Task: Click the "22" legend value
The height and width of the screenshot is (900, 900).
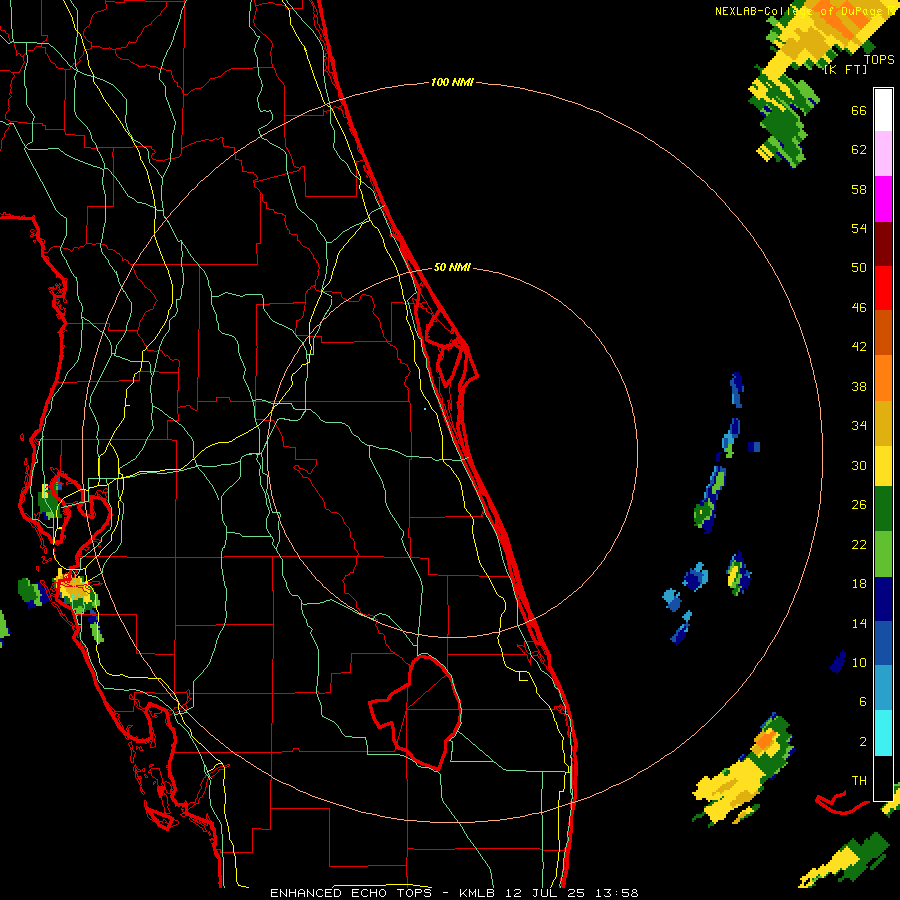Action: click(x=859, y=545)
